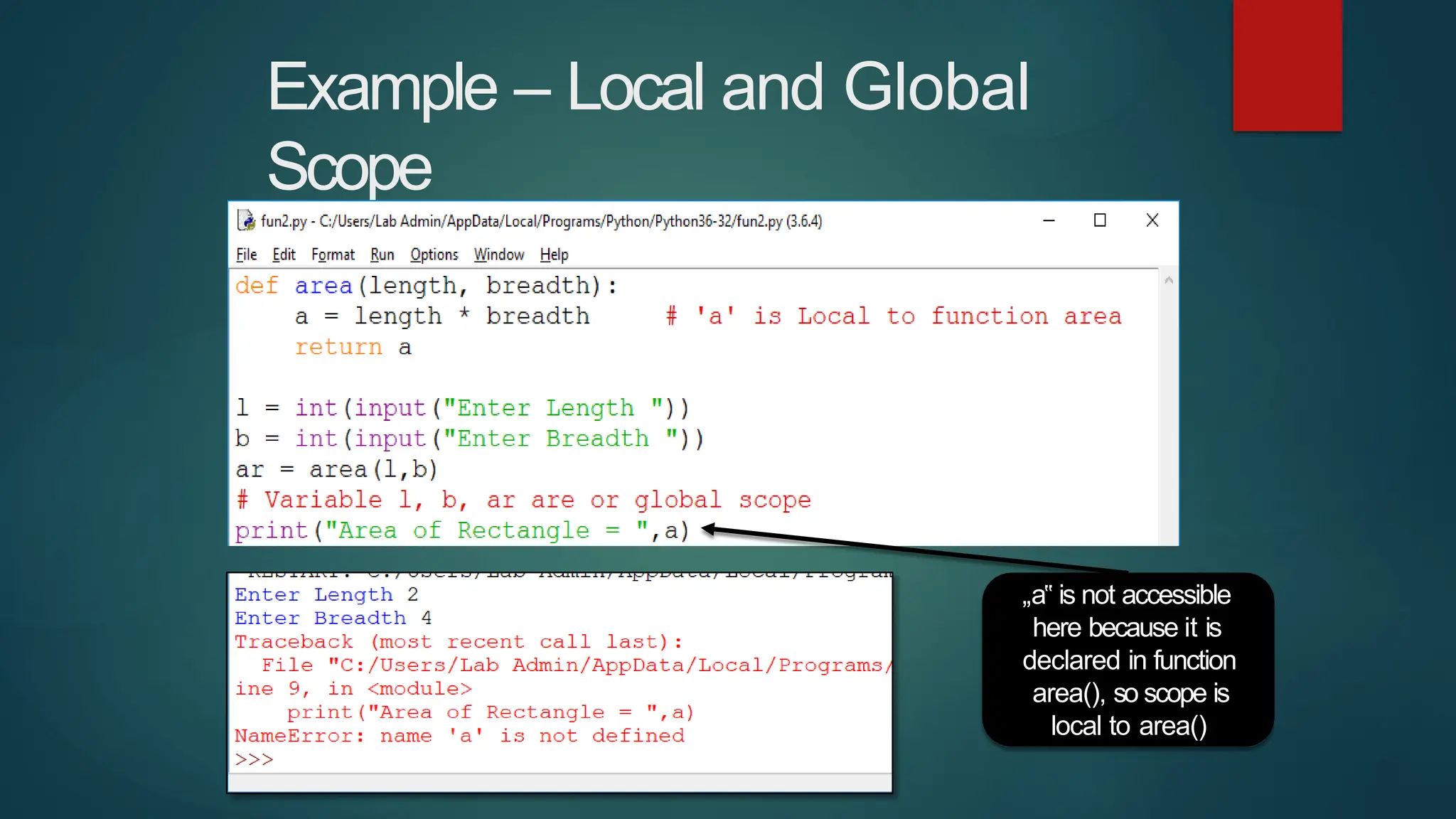Click 'ine 9, in <module>' traceback line
The width and height of the screenshot is (1456, 819).
353,688
